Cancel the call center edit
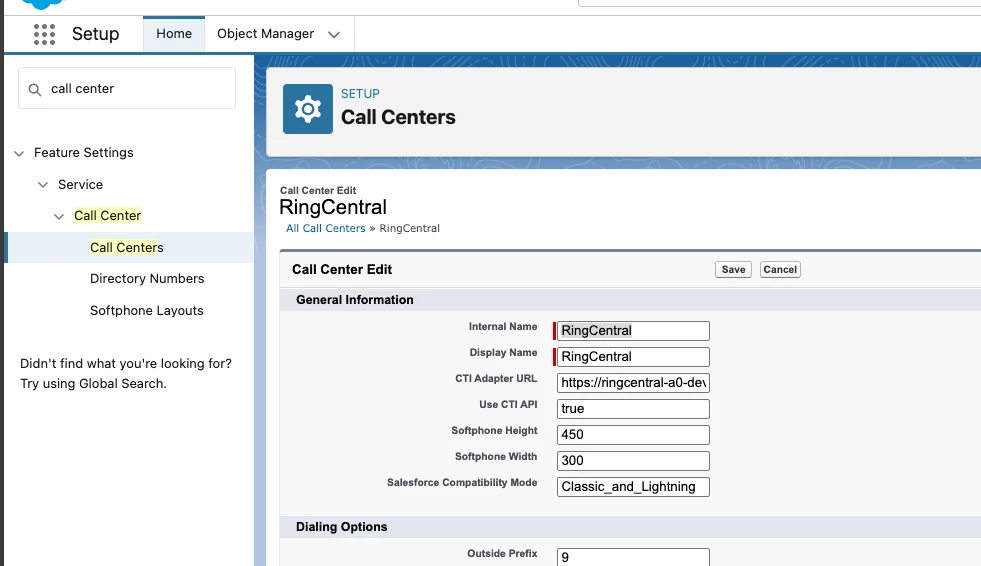The image size is (981, 566). (x=780, y=270)
